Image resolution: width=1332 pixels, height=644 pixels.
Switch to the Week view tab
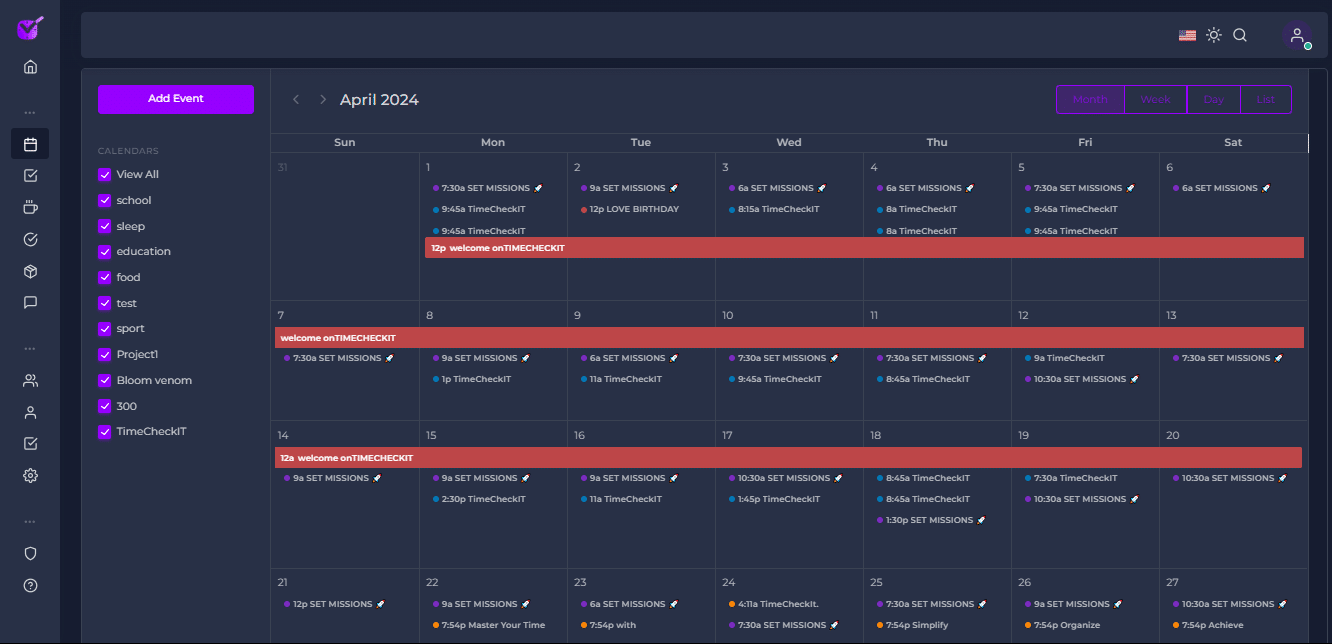[1155, 100]
